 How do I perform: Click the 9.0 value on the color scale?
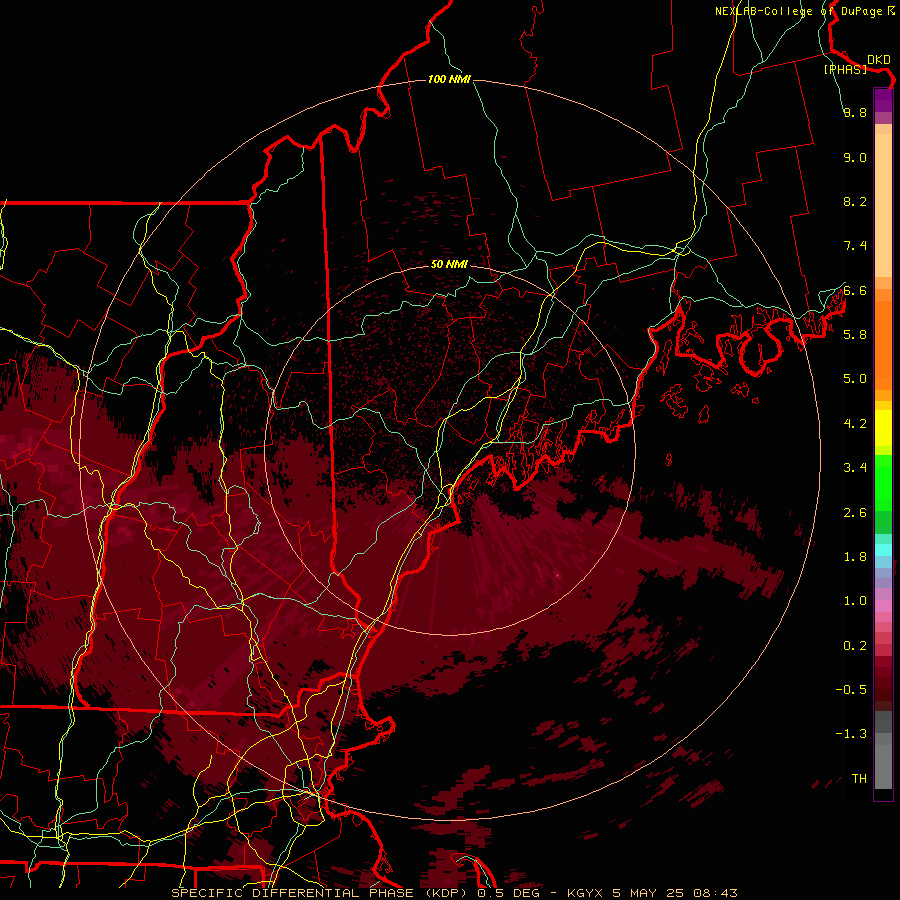[x=855, y=157]
